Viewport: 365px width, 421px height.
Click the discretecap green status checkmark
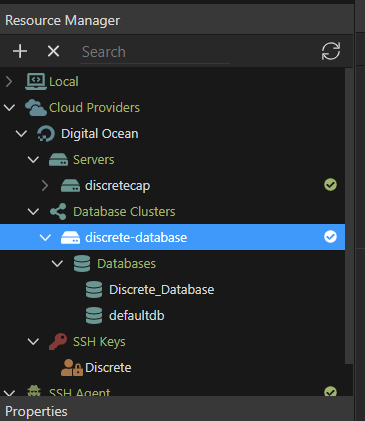[x=330, y=185]
